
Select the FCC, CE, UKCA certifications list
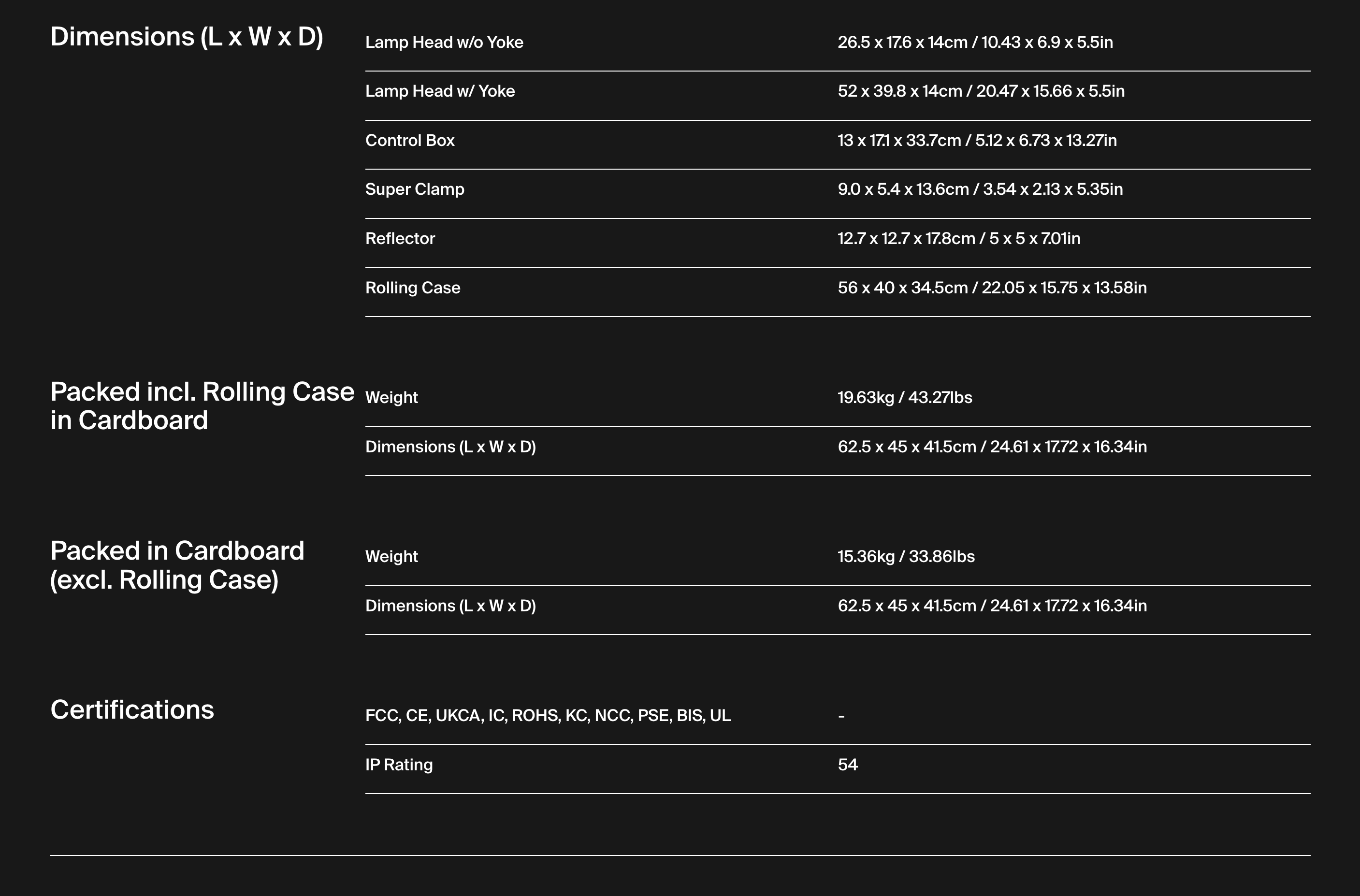tap(548, 715)
